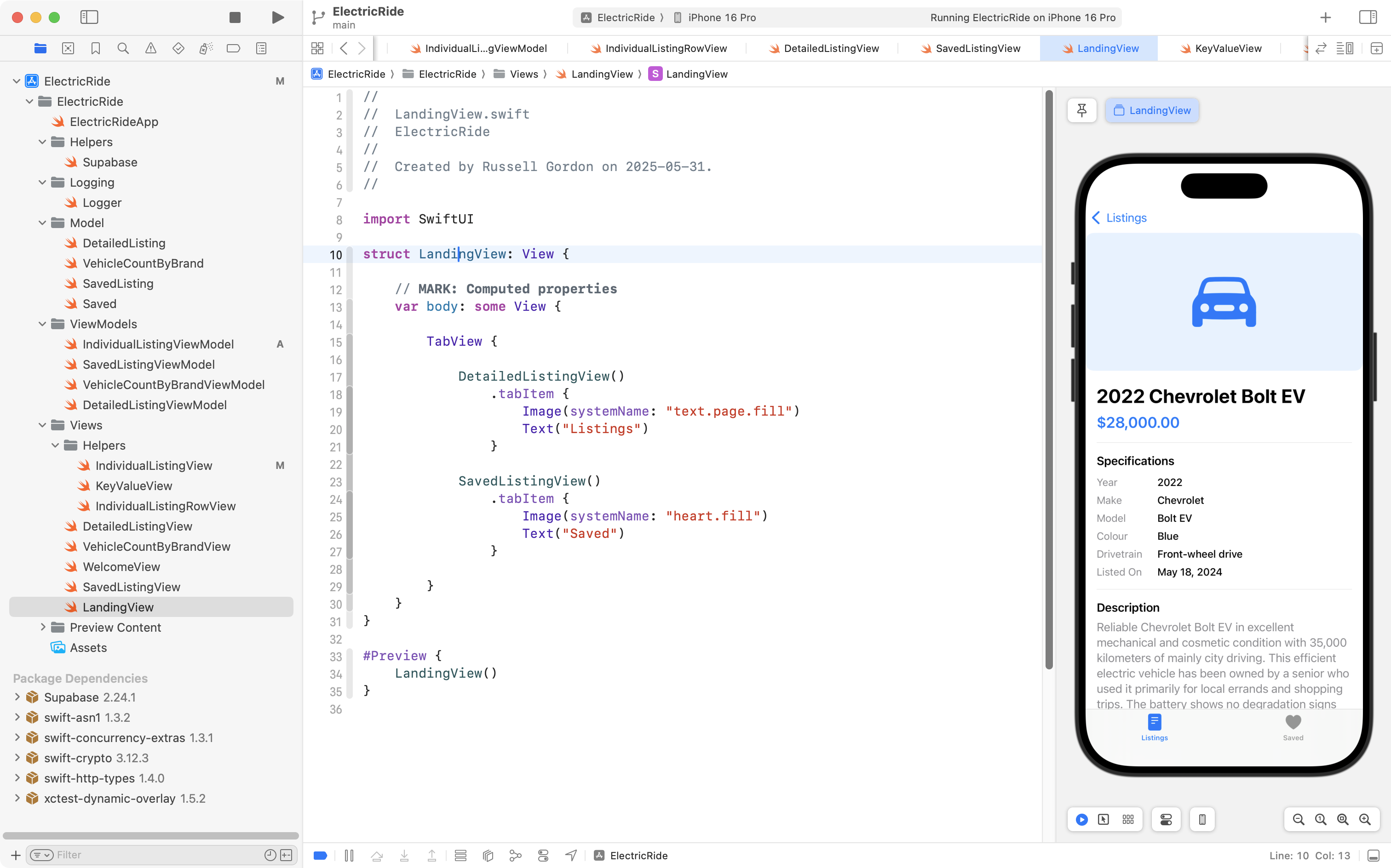Toggle the bottom debug area button
This screenshot has height=868, width=1391.
click(1373, 856)
